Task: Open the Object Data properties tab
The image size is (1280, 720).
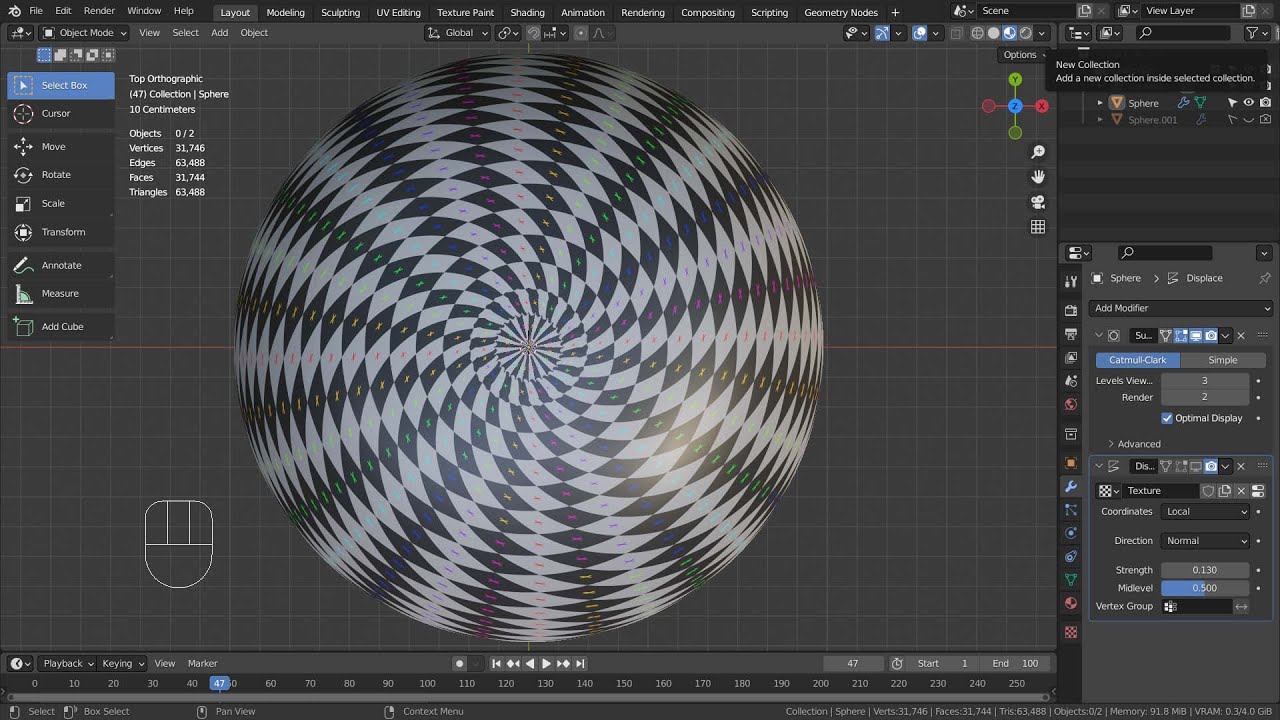Action: point(1071,580)
